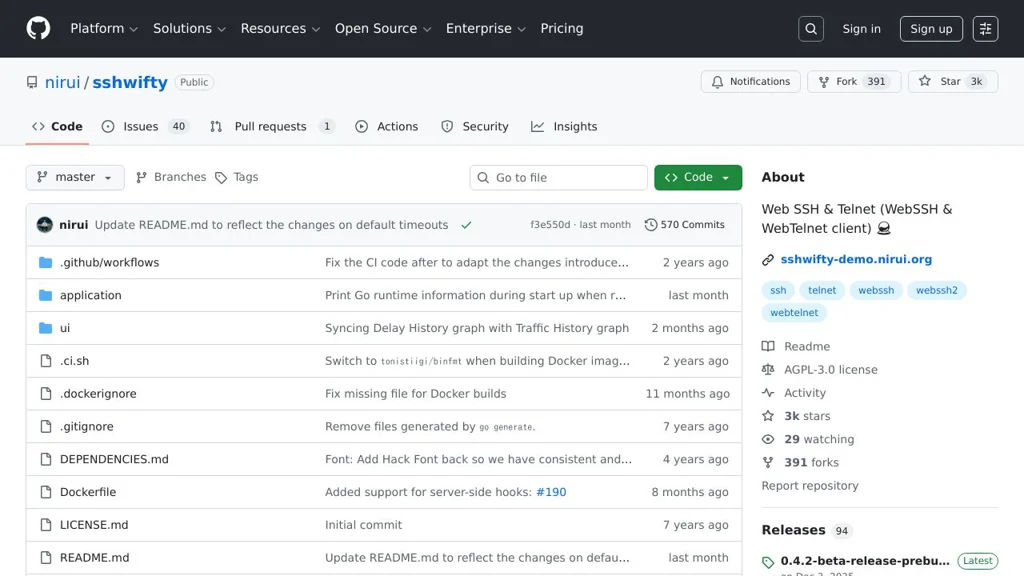Open the GitHub home logo
1024x576 pixels.
[x=38, y=28]
